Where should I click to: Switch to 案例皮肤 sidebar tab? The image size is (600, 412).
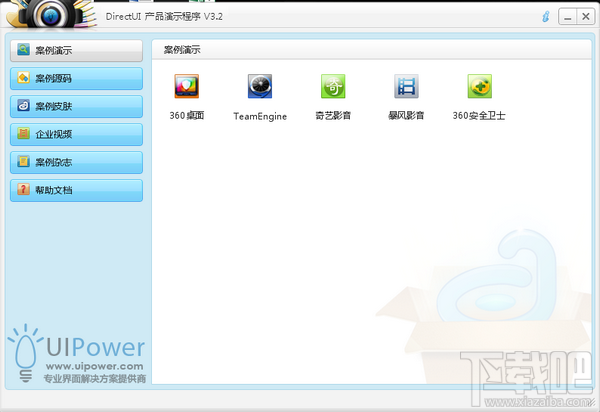click(x=77, y=106)
